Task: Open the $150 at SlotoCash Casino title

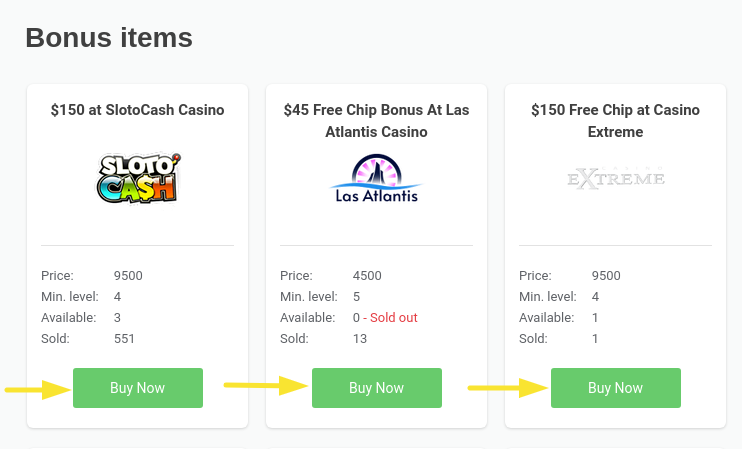Action: (x=137, y=110)
